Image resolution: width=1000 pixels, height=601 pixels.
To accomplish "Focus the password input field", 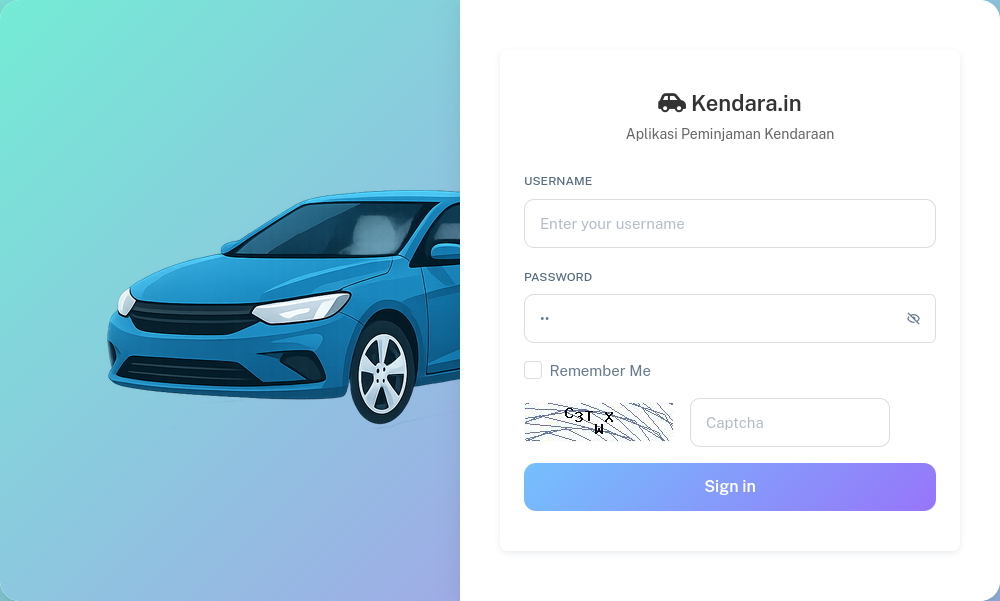I will tap(730, 318).
